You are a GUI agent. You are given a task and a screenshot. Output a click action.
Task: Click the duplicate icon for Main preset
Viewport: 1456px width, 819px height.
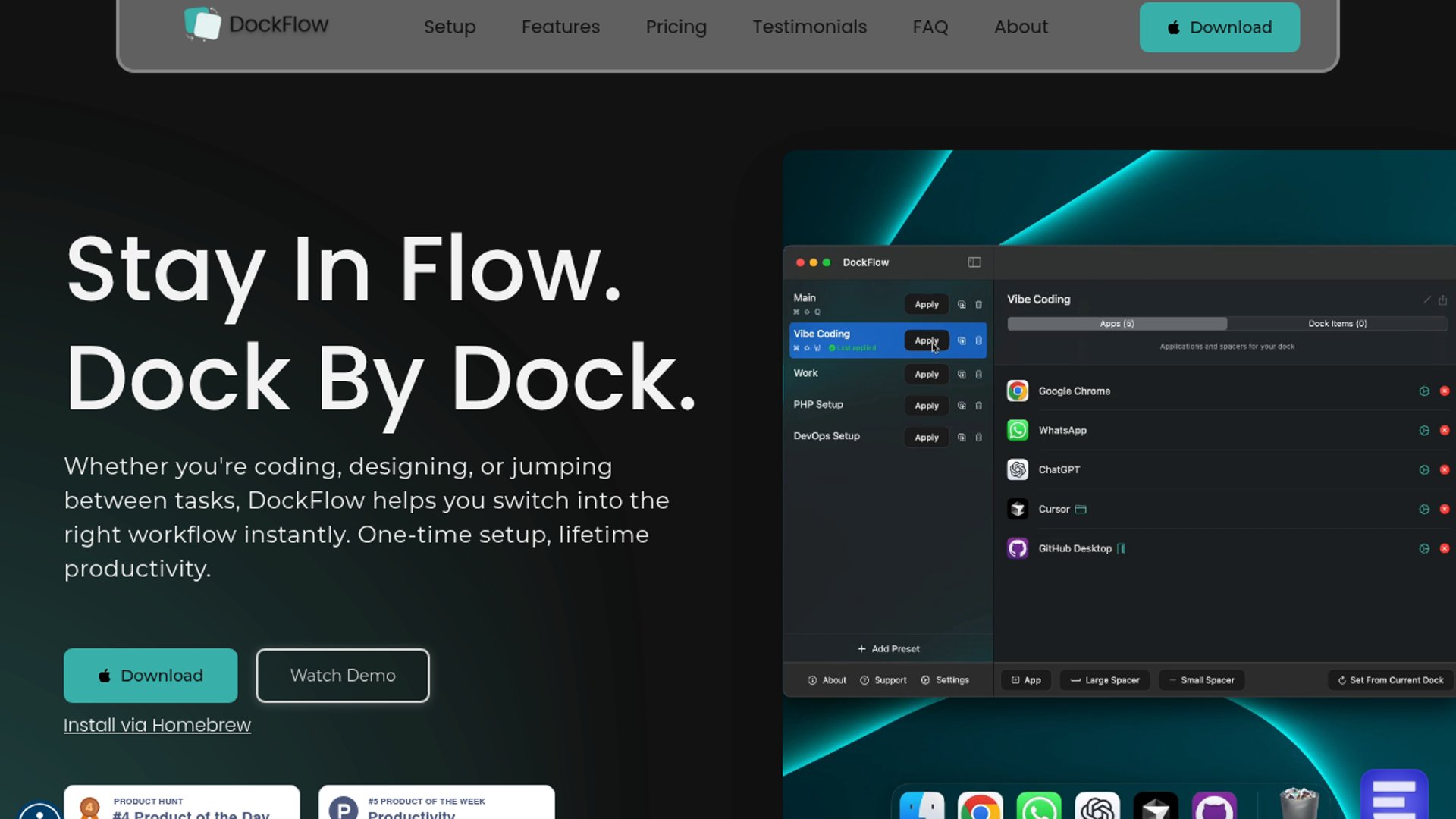tap(962, 305)
